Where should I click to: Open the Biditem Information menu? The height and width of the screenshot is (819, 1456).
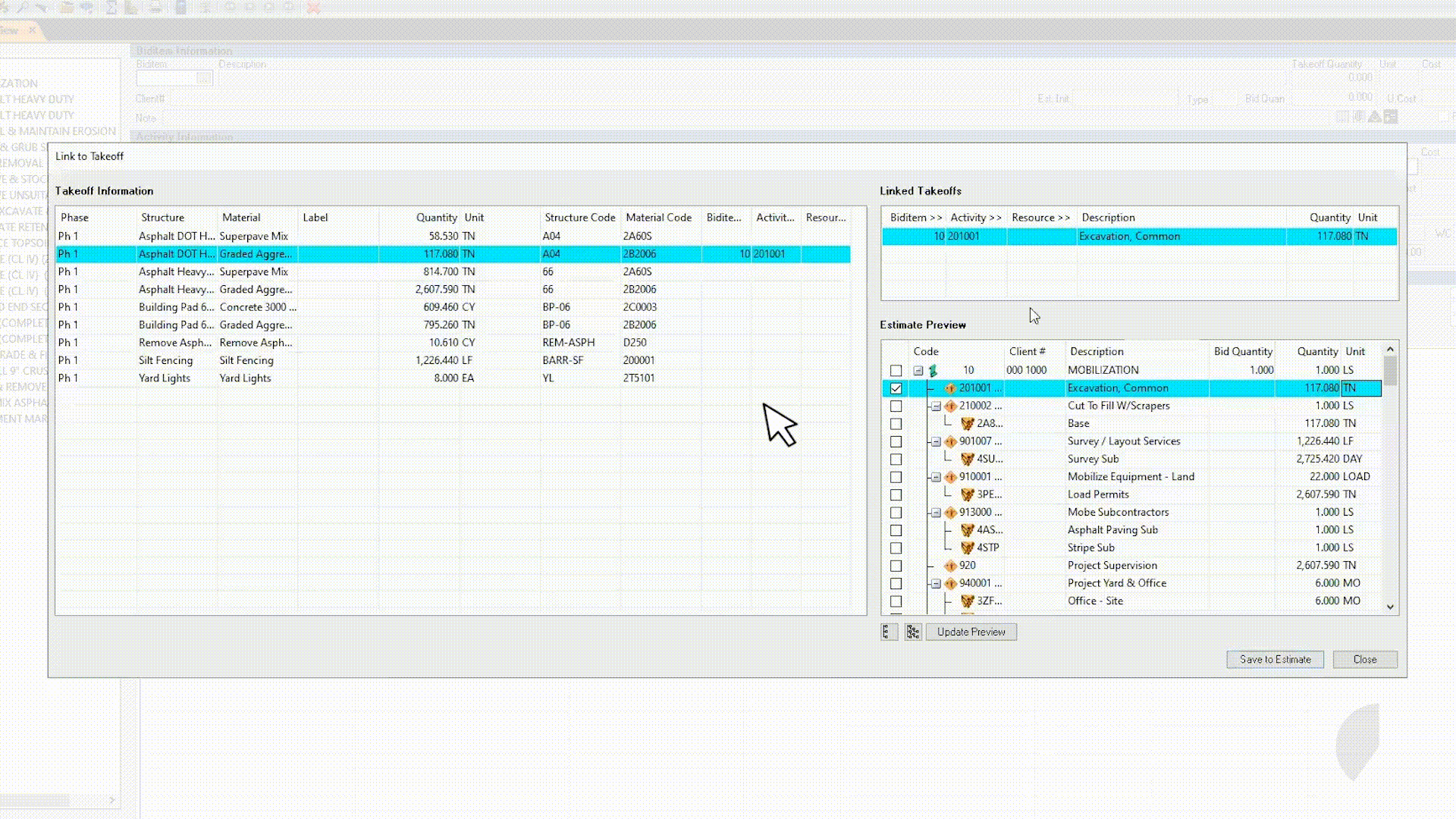click(183, 50)
